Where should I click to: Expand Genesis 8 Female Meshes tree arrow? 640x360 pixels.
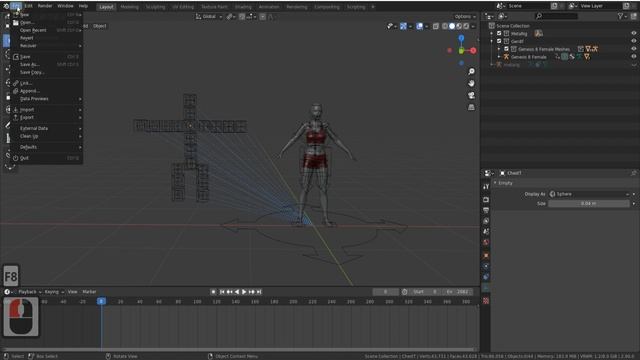(x=499, y=49)
